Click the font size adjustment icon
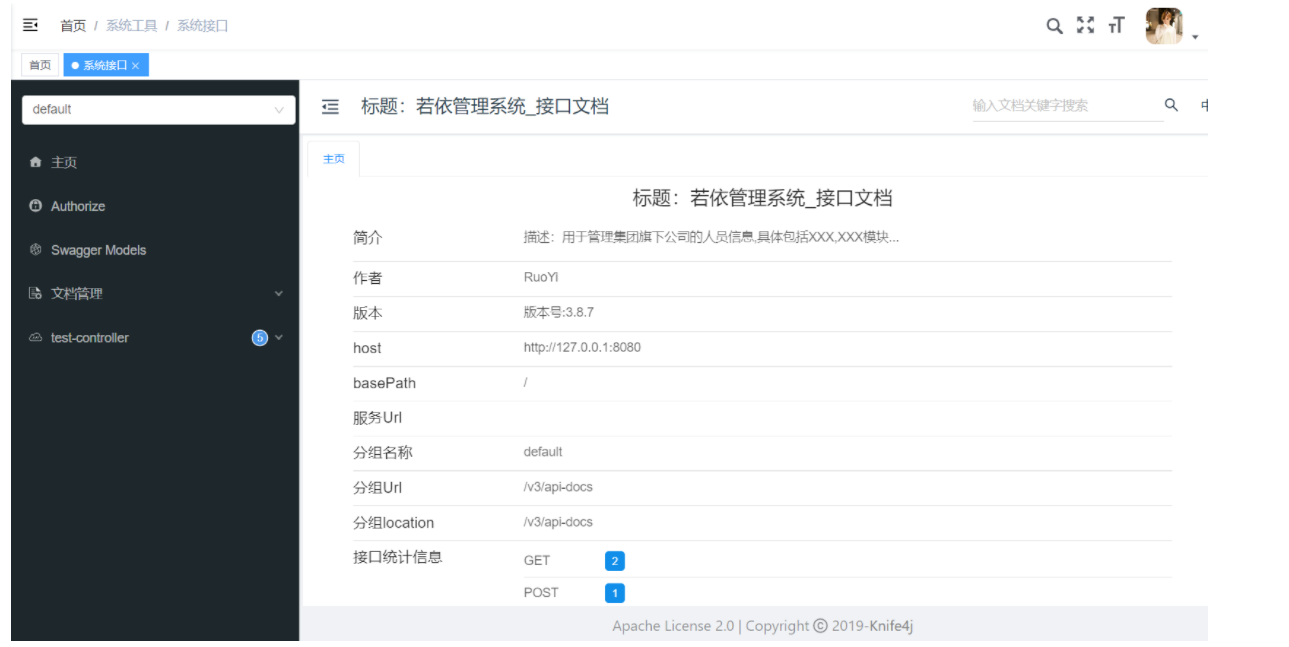This screenshot has height=647, width=1289. [1116, 25]
